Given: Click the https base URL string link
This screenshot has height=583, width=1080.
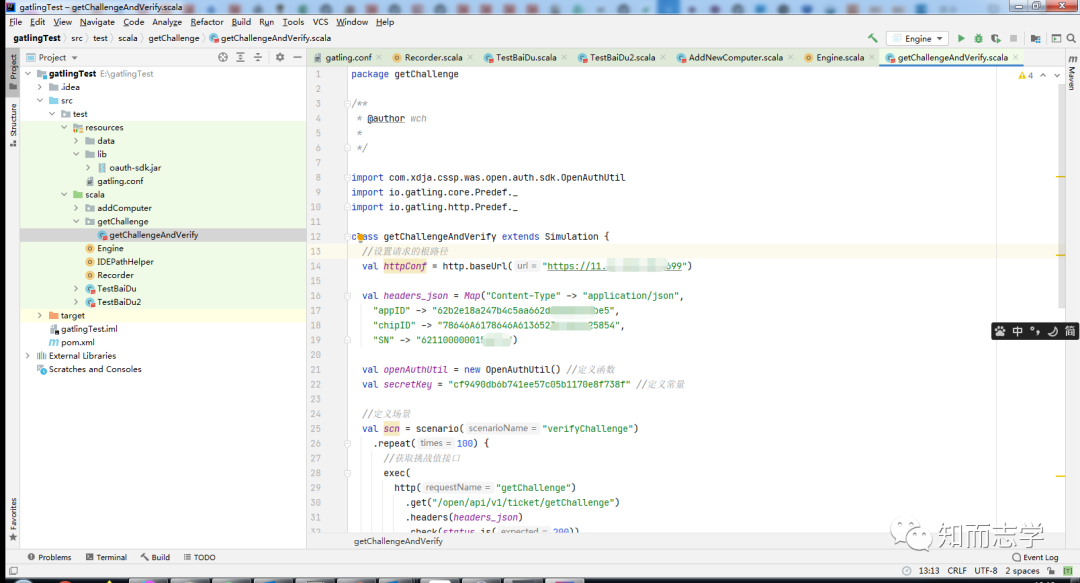Looking at the screenshot, I should [614, 266].
